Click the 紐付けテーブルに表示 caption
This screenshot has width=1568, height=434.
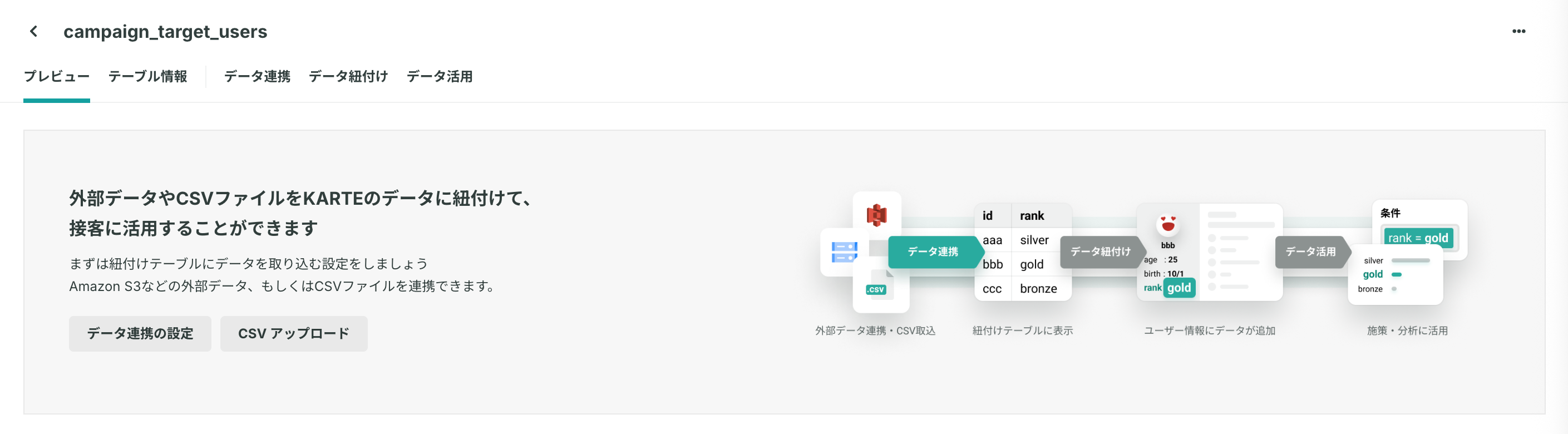point(1023,331)
